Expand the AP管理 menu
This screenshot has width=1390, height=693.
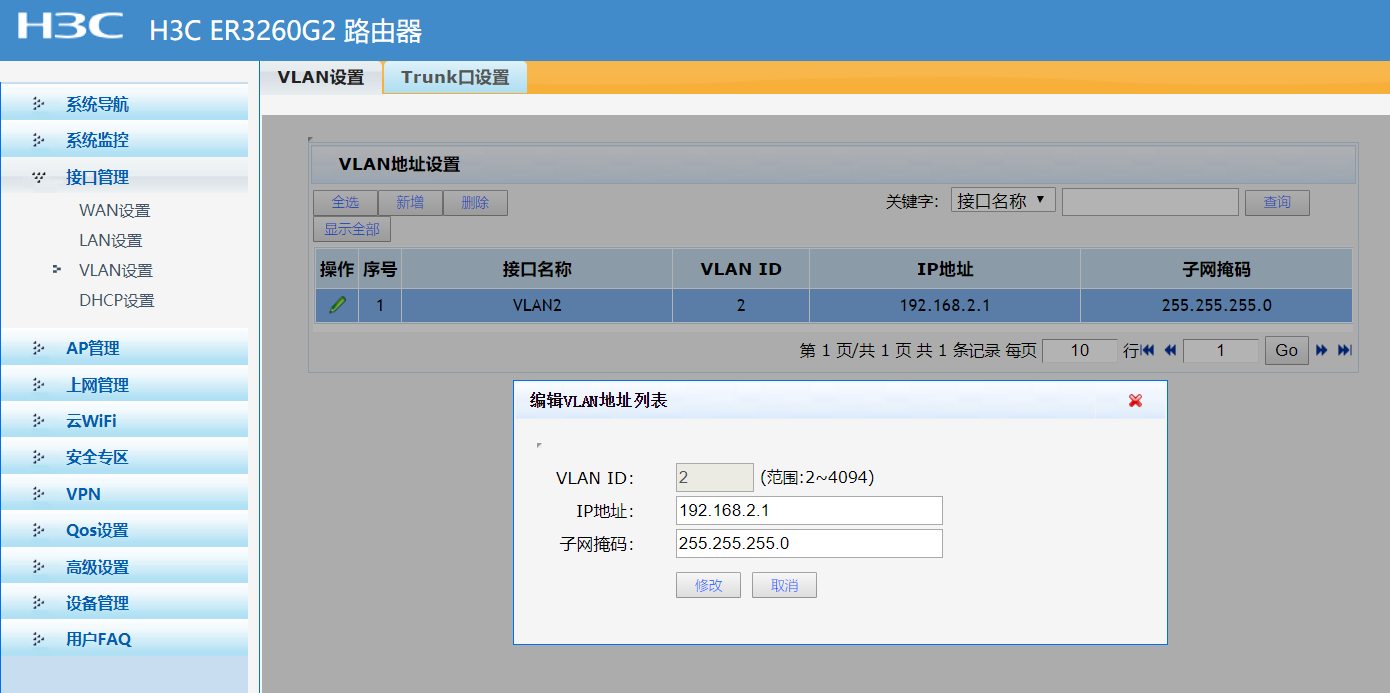pyautogui.click(x=124, y=348)
